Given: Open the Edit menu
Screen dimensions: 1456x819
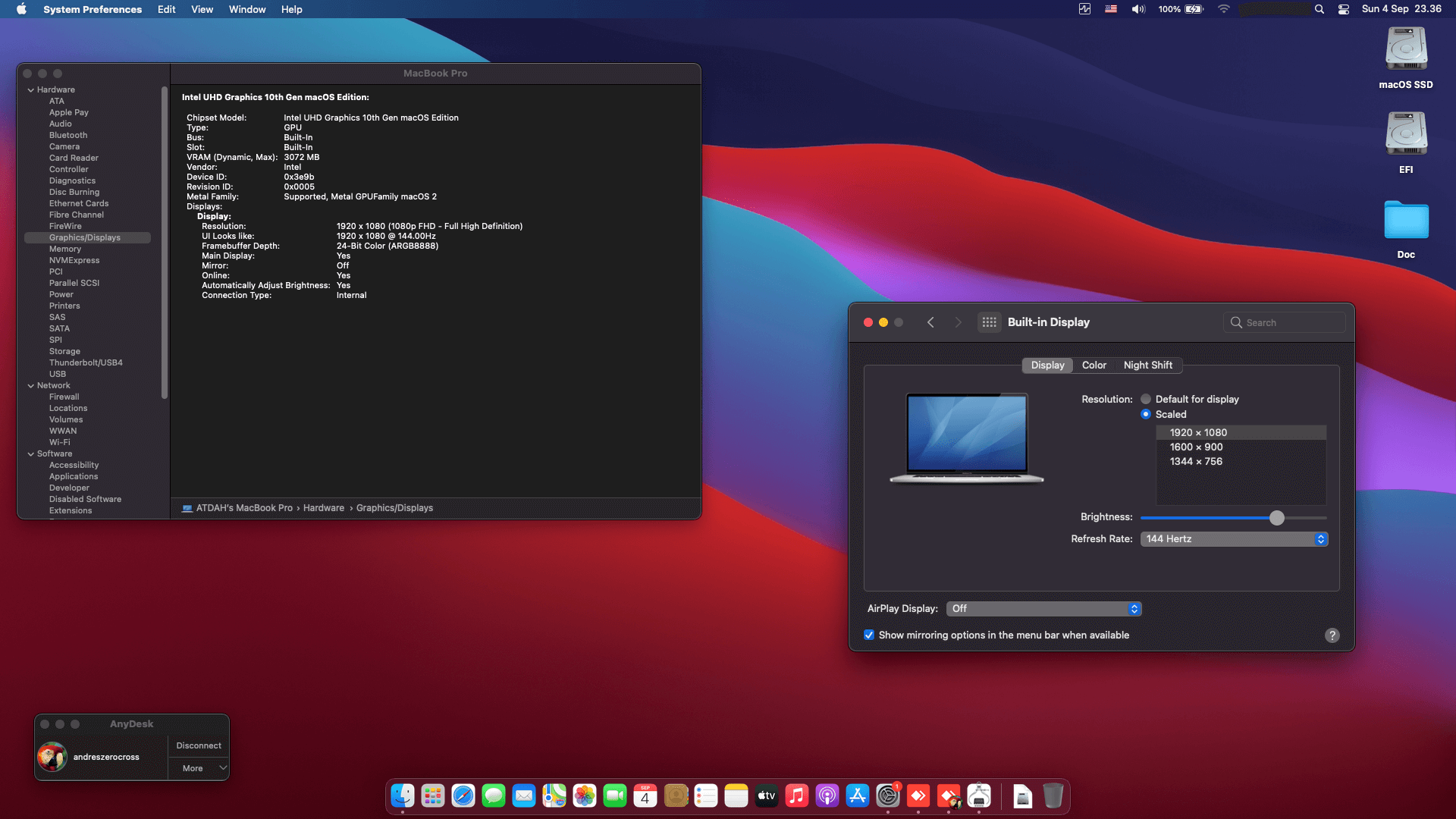Looking at the screenshot, I should click(166, 9).
